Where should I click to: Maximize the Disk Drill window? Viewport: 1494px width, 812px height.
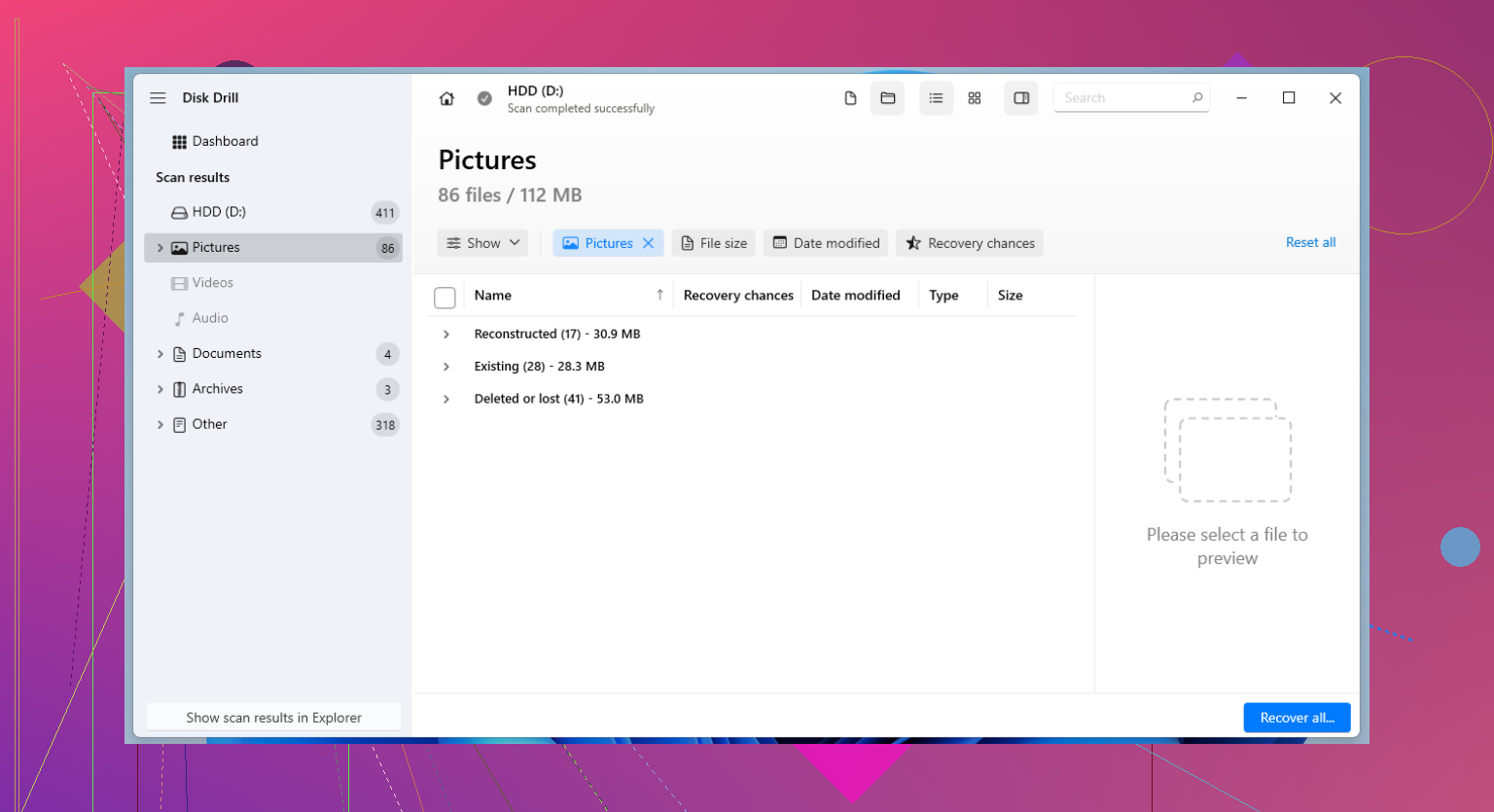coord(1289,98)
